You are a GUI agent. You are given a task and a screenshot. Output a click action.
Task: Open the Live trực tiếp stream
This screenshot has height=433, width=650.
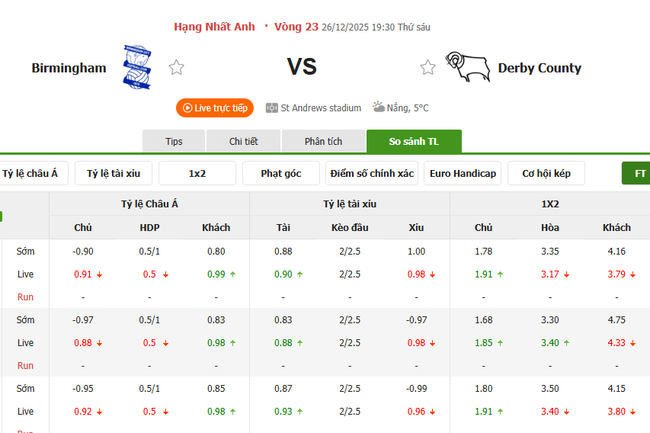(216, 107)
